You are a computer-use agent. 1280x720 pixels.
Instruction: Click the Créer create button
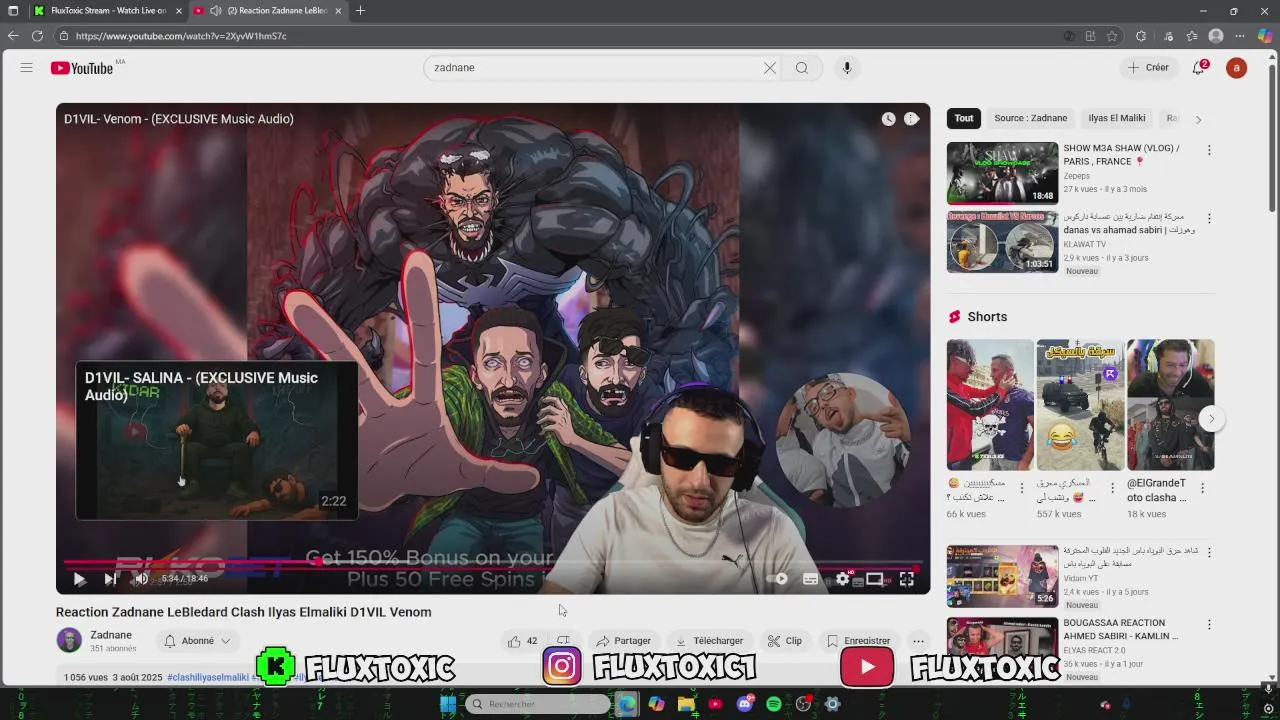click(x=1148, y=68)
